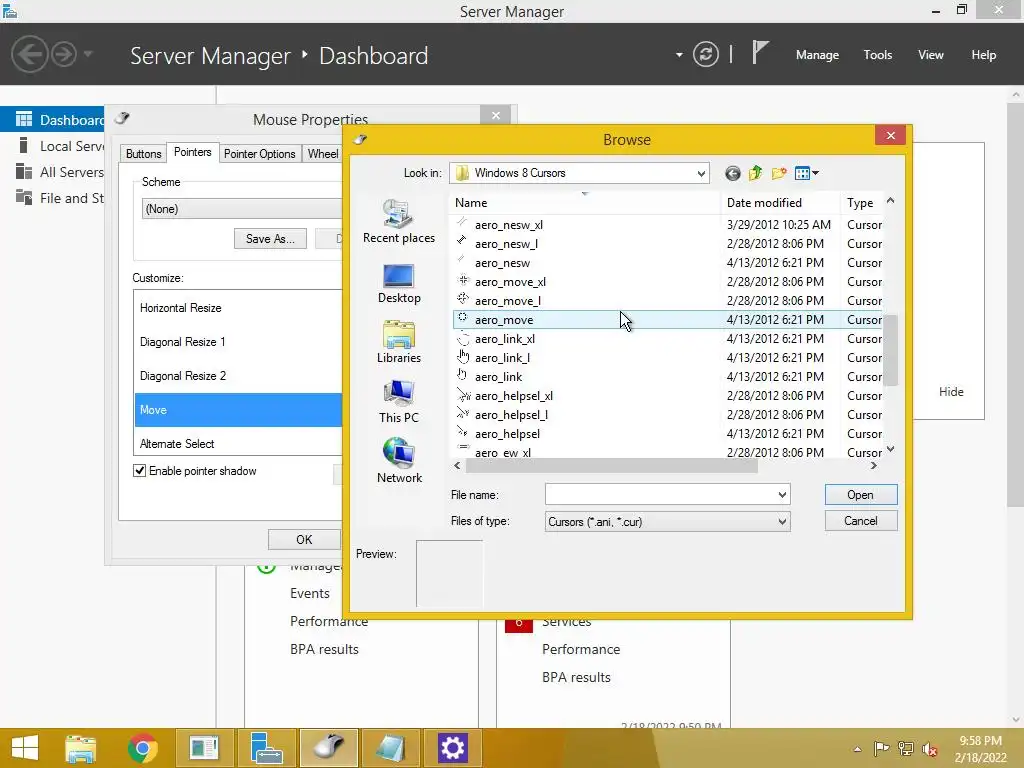The height and width of the screenshot is (768, 1024).
Task: Click the aero_link_l hand cursor icon
Action: pyautogui.click(x=463, y=356)
